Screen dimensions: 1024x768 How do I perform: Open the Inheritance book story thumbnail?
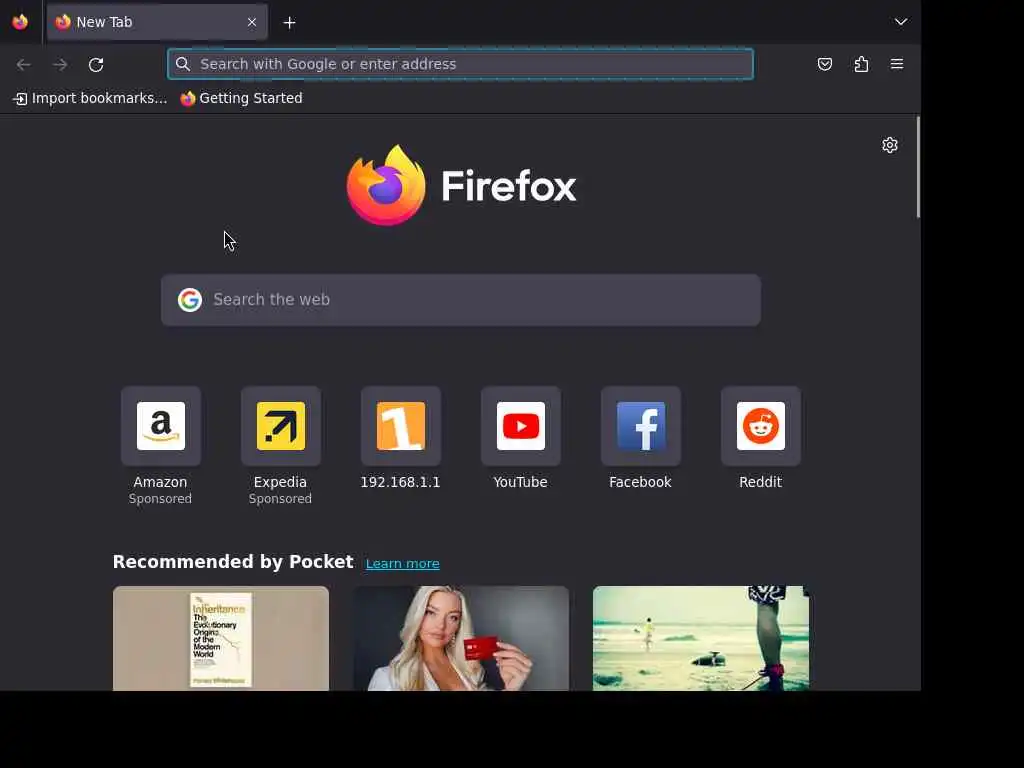click(x=221, y=638)
